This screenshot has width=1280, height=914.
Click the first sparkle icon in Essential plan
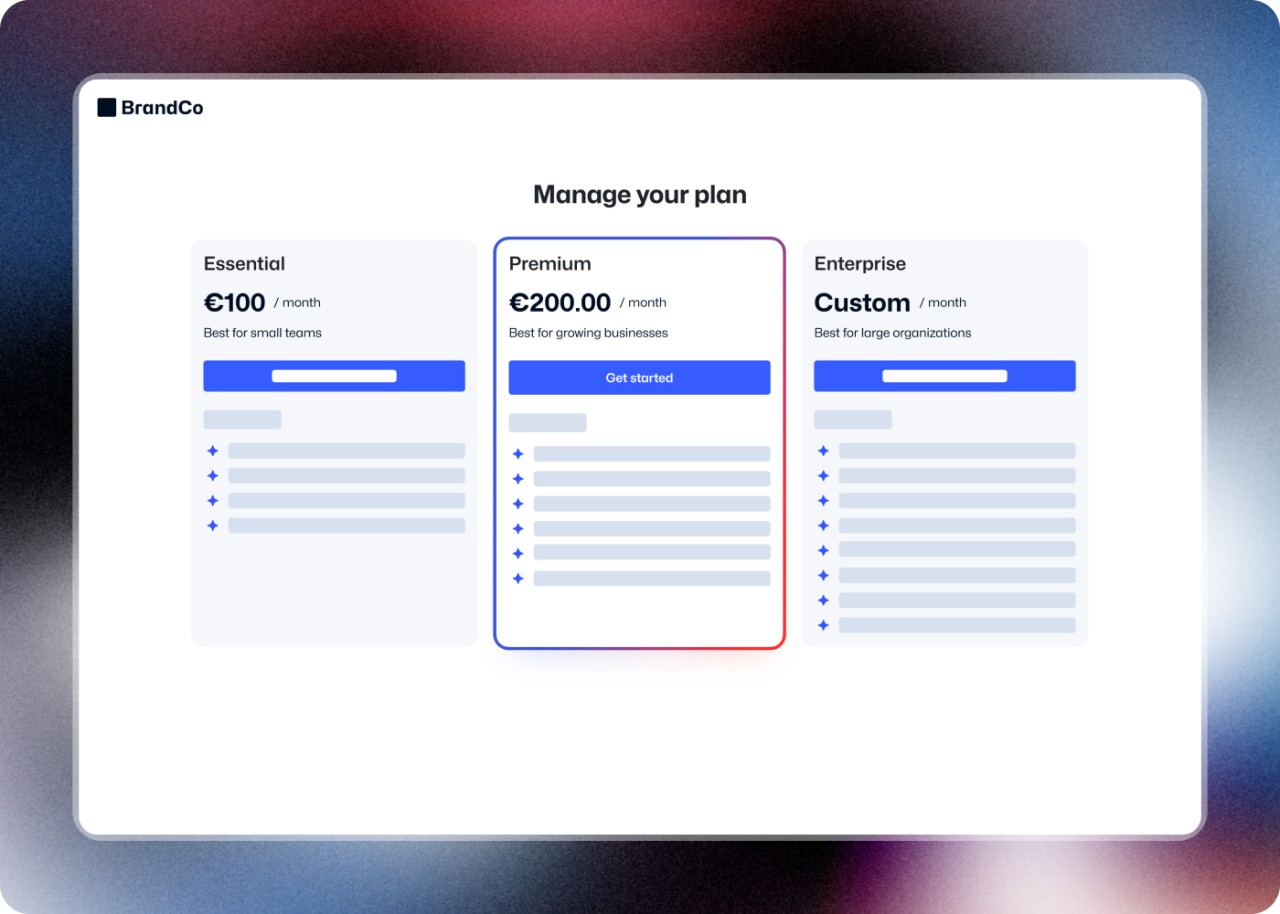tap(212, 451)
